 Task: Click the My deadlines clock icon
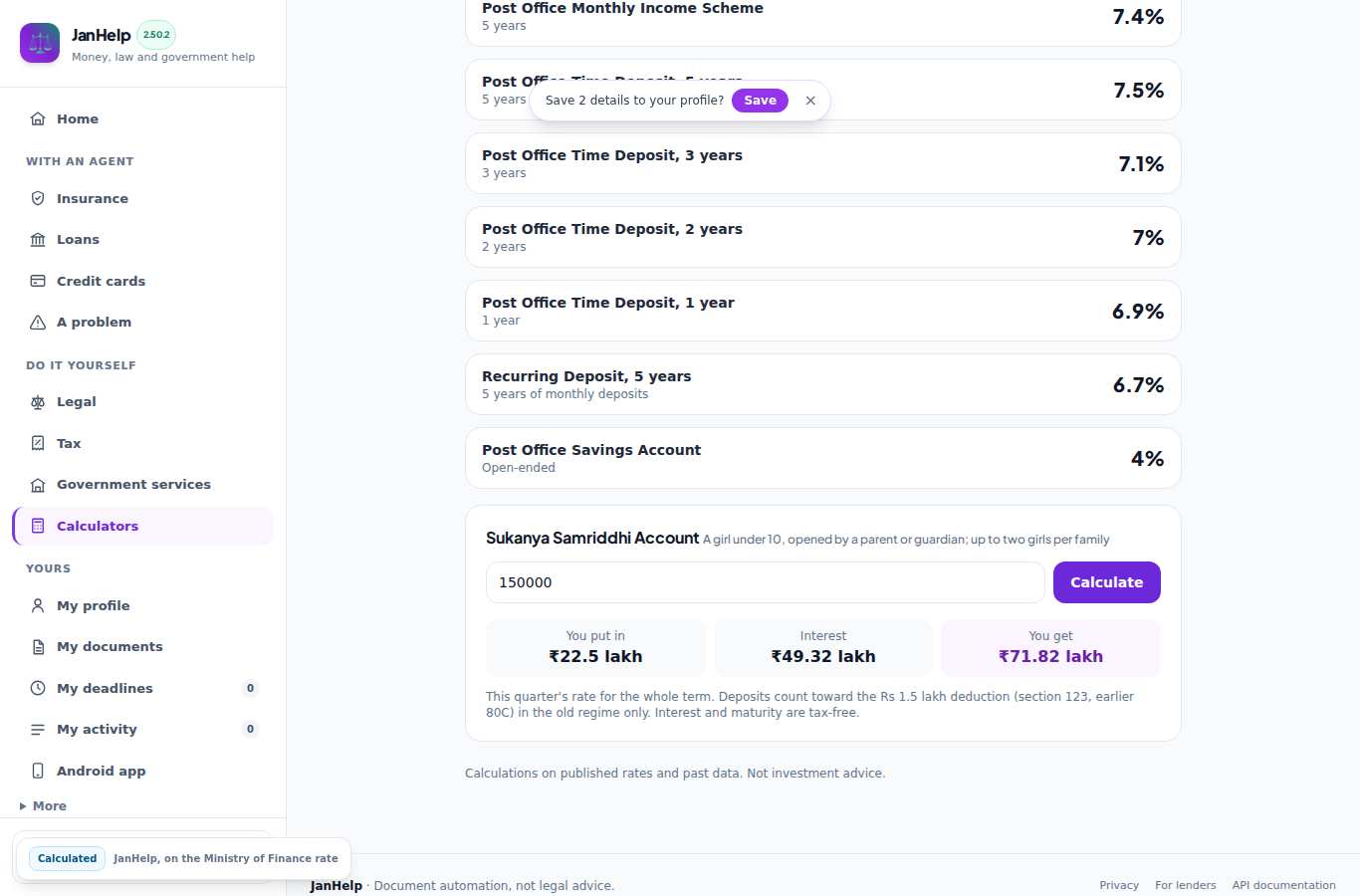point(38,688)
